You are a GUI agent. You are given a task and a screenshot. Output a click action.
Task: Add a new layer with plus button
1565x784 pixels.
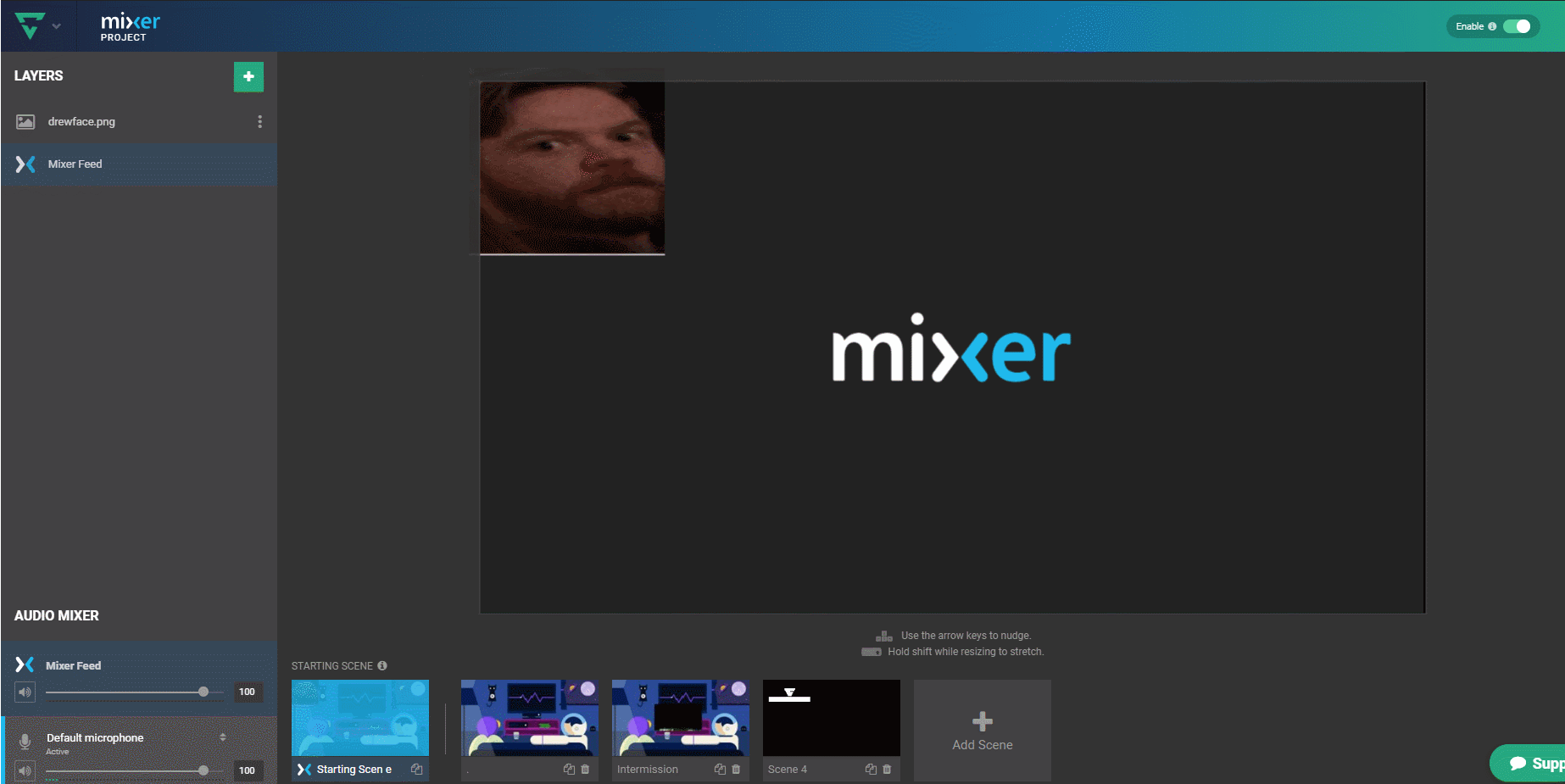click(x=248, y=76)
